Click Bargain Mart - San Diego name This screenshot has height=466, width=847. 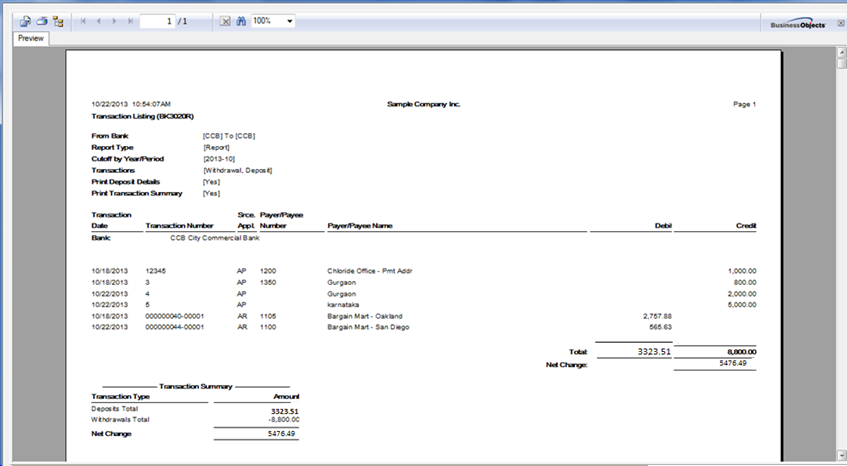368,327
